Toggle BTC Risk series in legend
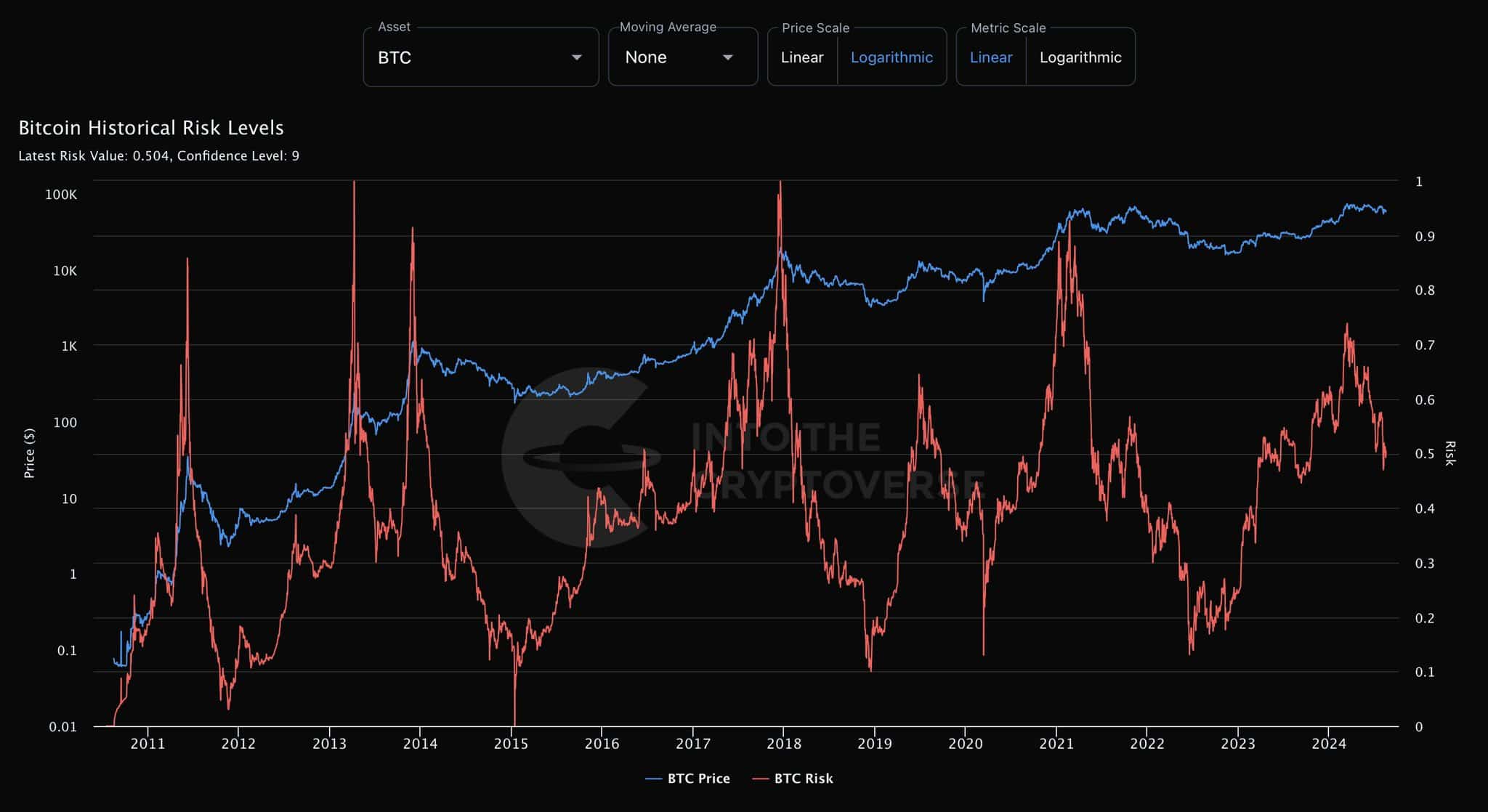This screenshot has height=812, width=1488. pyautogui.click(x=793, y=779)
